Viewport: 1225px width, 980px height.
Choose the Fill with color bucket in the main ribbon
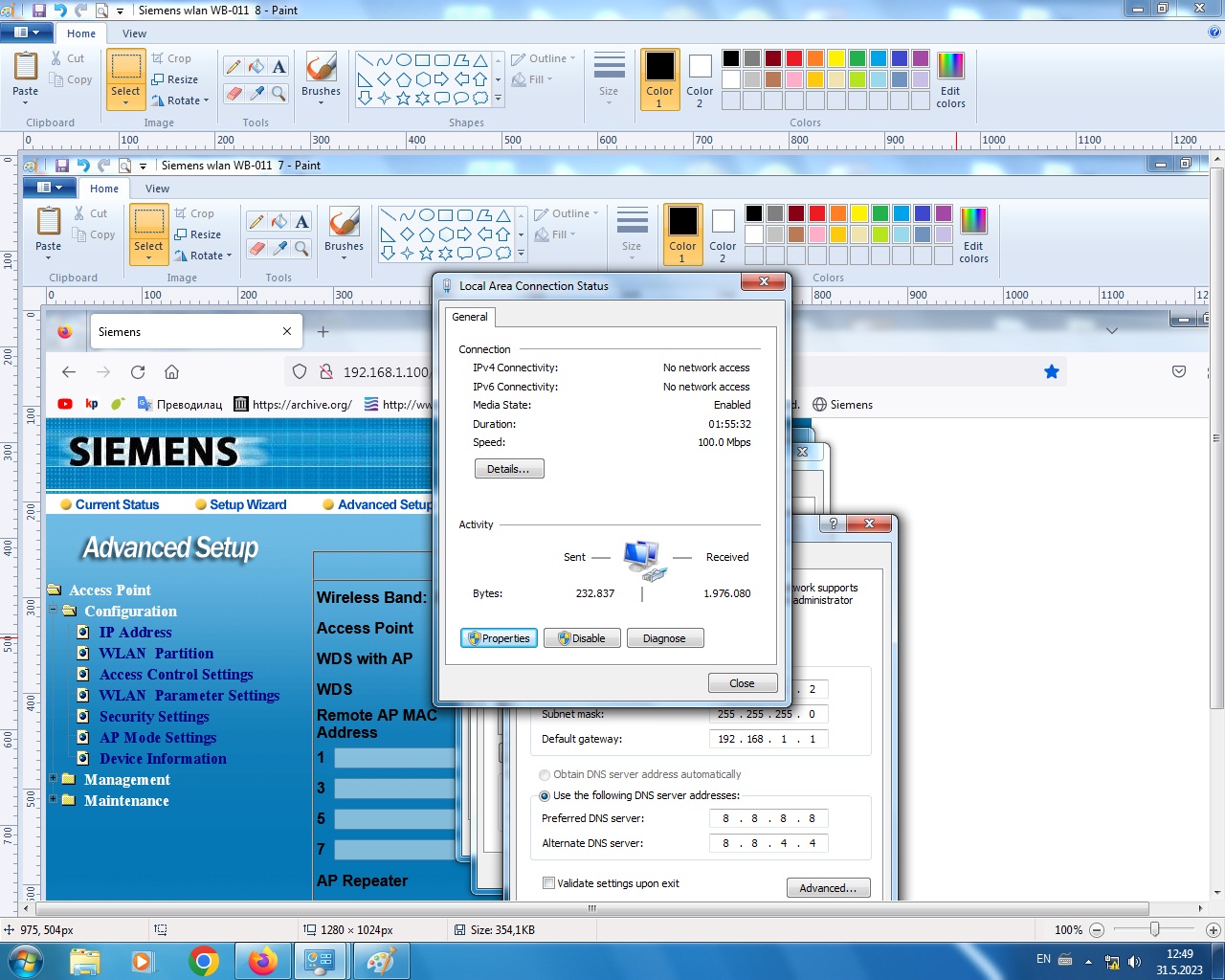(x=256, y=66)
